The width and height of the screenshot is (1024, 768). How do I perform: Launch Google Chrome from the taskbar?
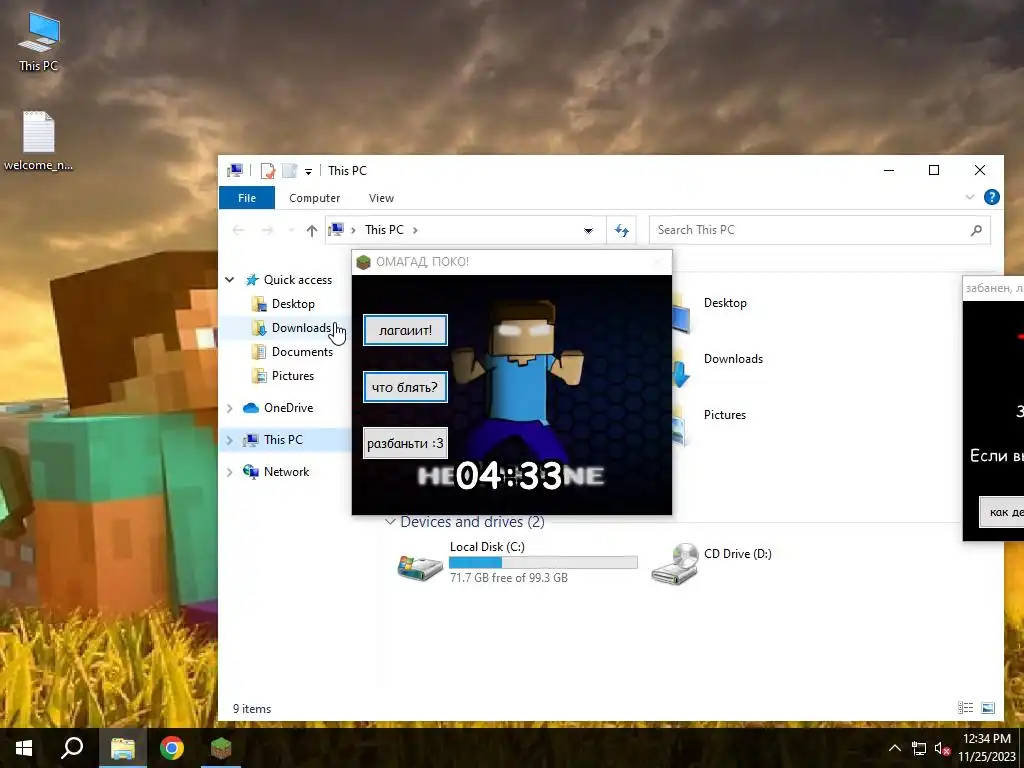tap(172, 748)
